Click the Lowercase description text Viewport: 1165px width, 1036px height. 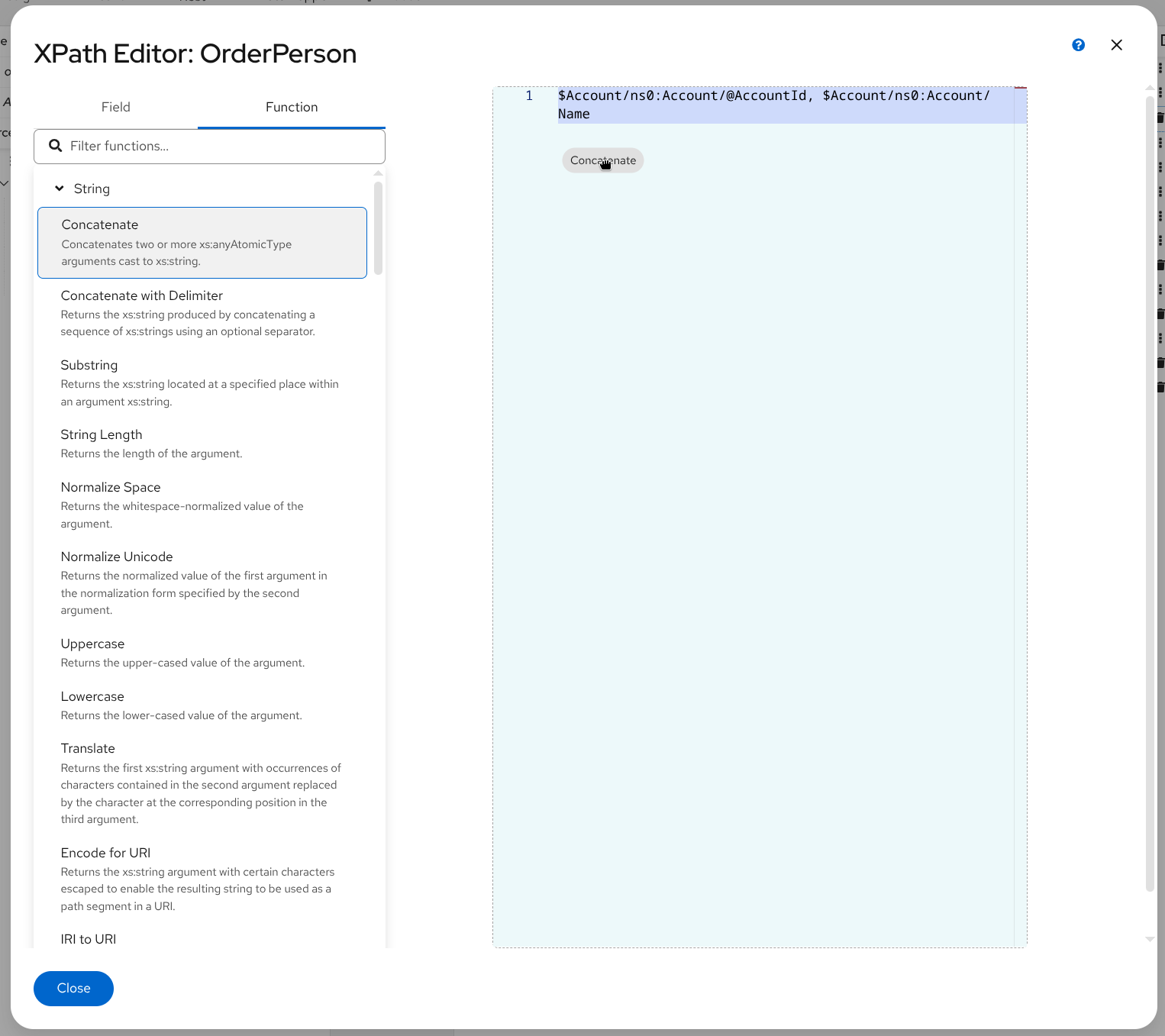tap(181, 715)
